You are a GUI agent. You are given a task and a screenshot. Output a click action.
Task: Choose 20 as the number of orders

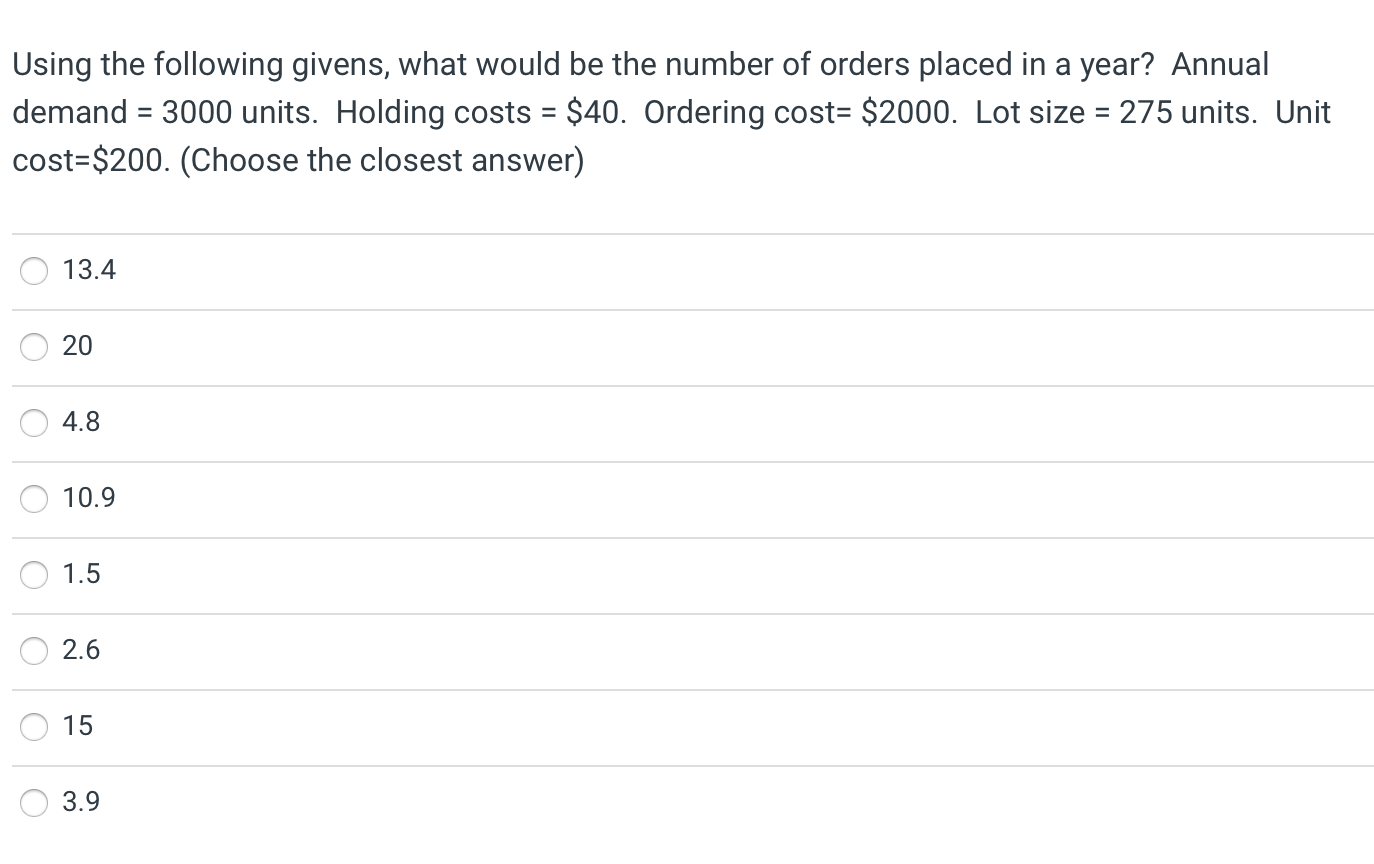(x=33, y=347)
